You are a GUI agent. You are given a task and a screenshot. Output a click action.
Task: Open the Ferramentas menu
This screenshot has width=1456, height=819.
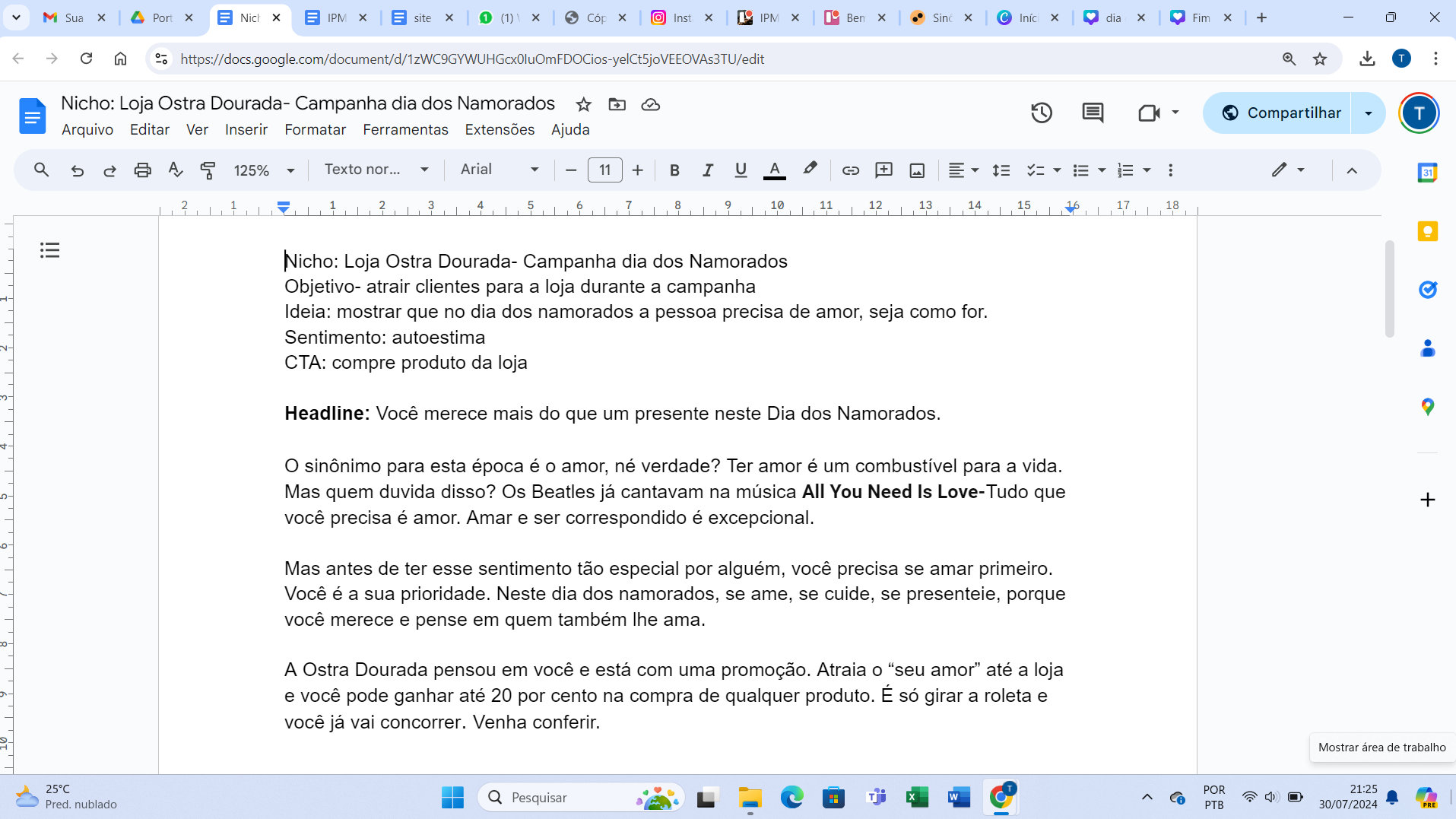tap(405, 129)
